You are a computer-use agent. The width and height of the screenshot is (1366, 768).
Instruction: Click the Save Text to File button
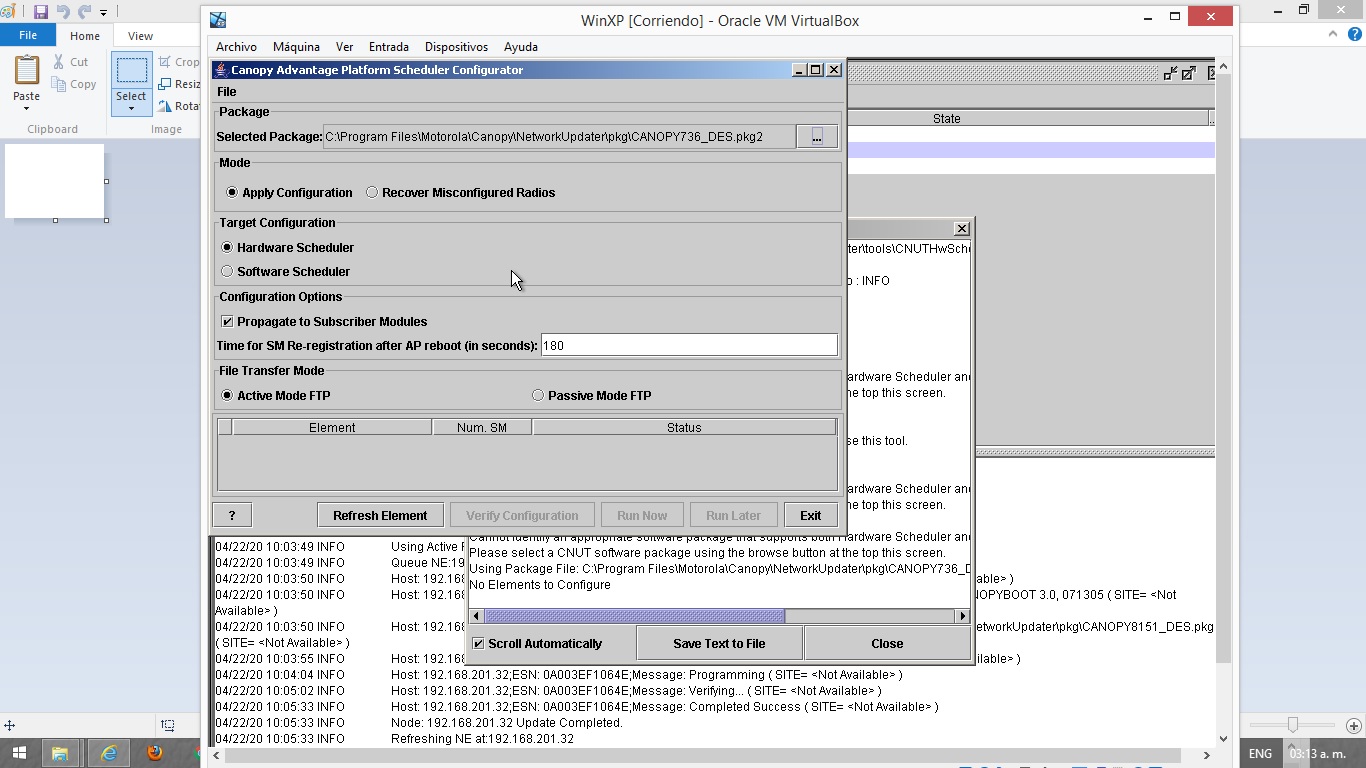(719, 644)
